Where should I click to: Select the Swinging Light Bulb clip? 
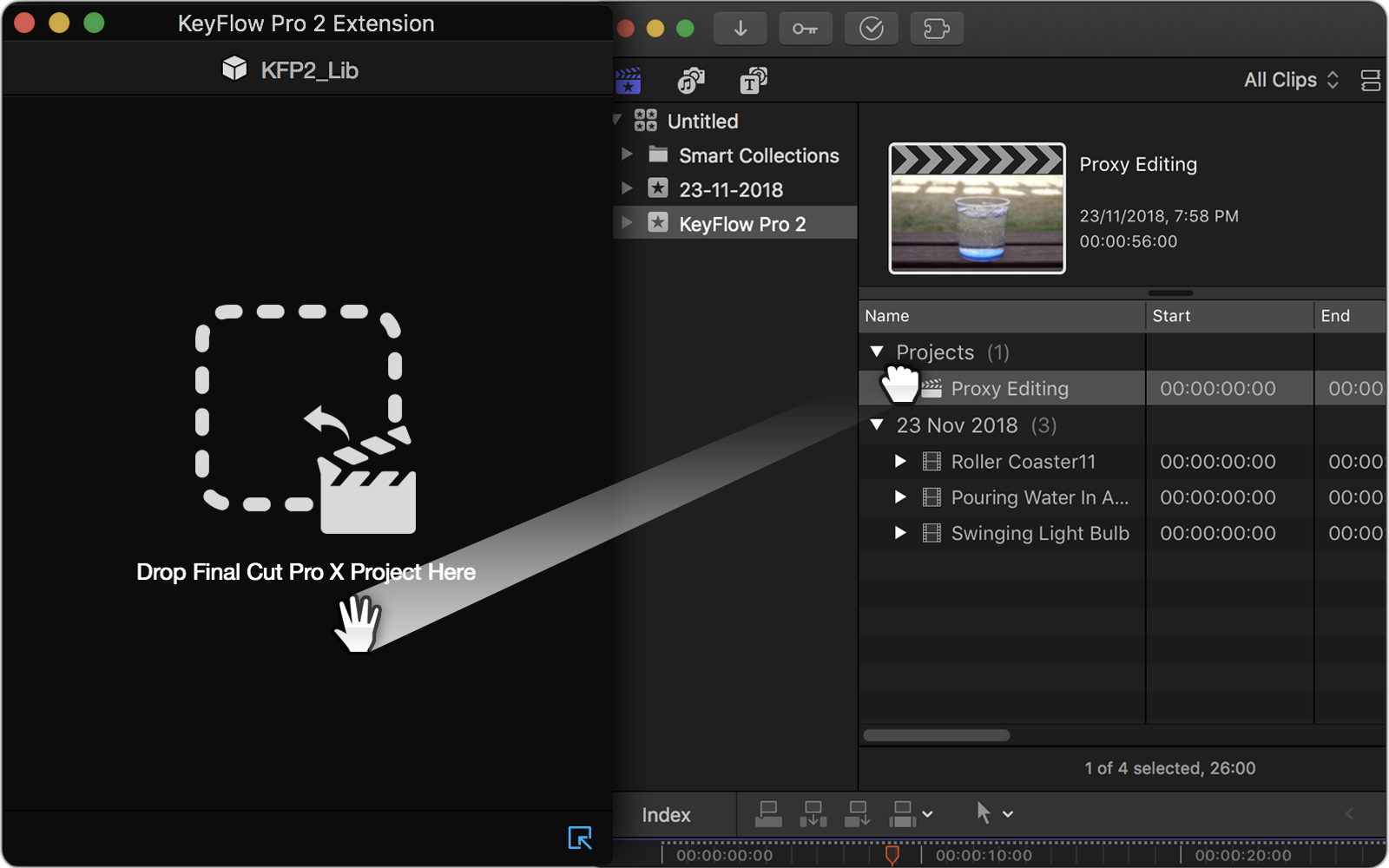pos(1040,533)
